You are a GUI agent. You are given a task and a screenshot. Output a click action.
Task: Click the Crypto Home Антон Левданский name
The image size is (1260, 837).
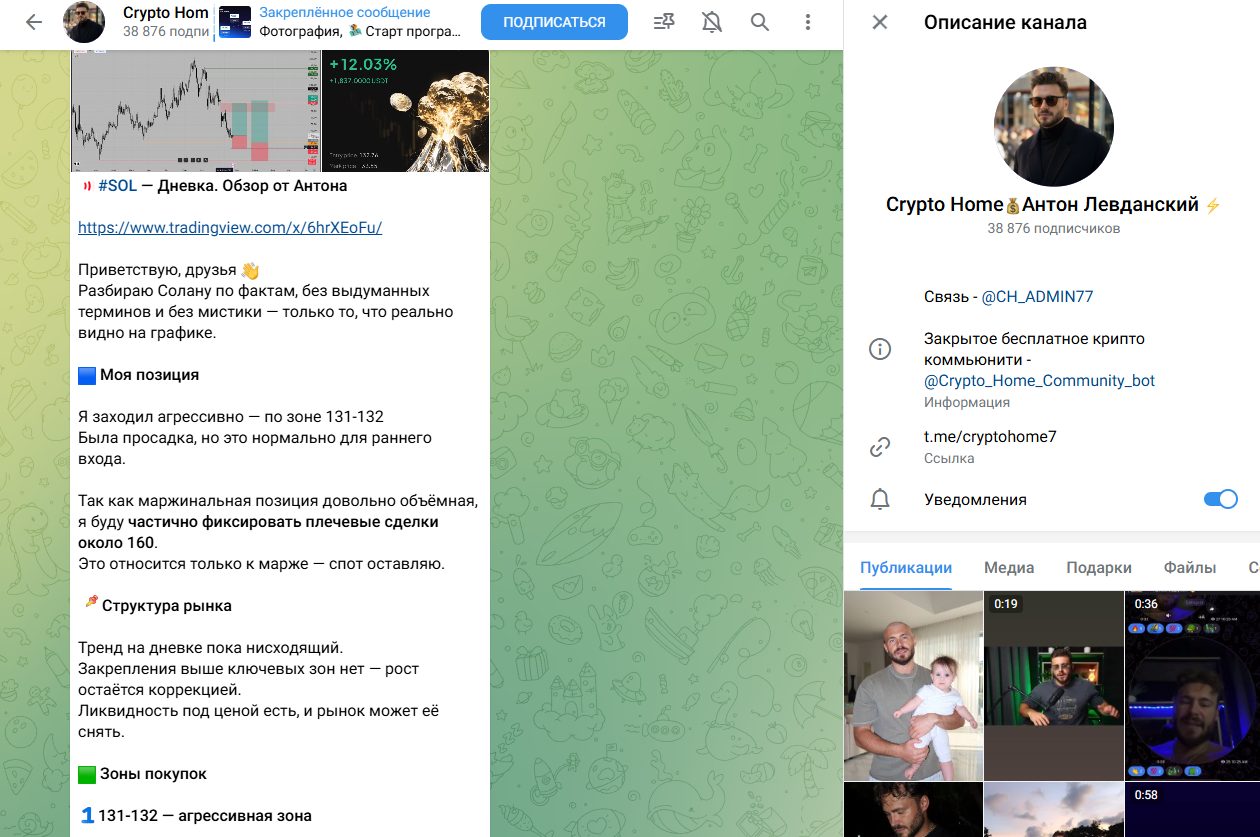(x=1053, y=204)
